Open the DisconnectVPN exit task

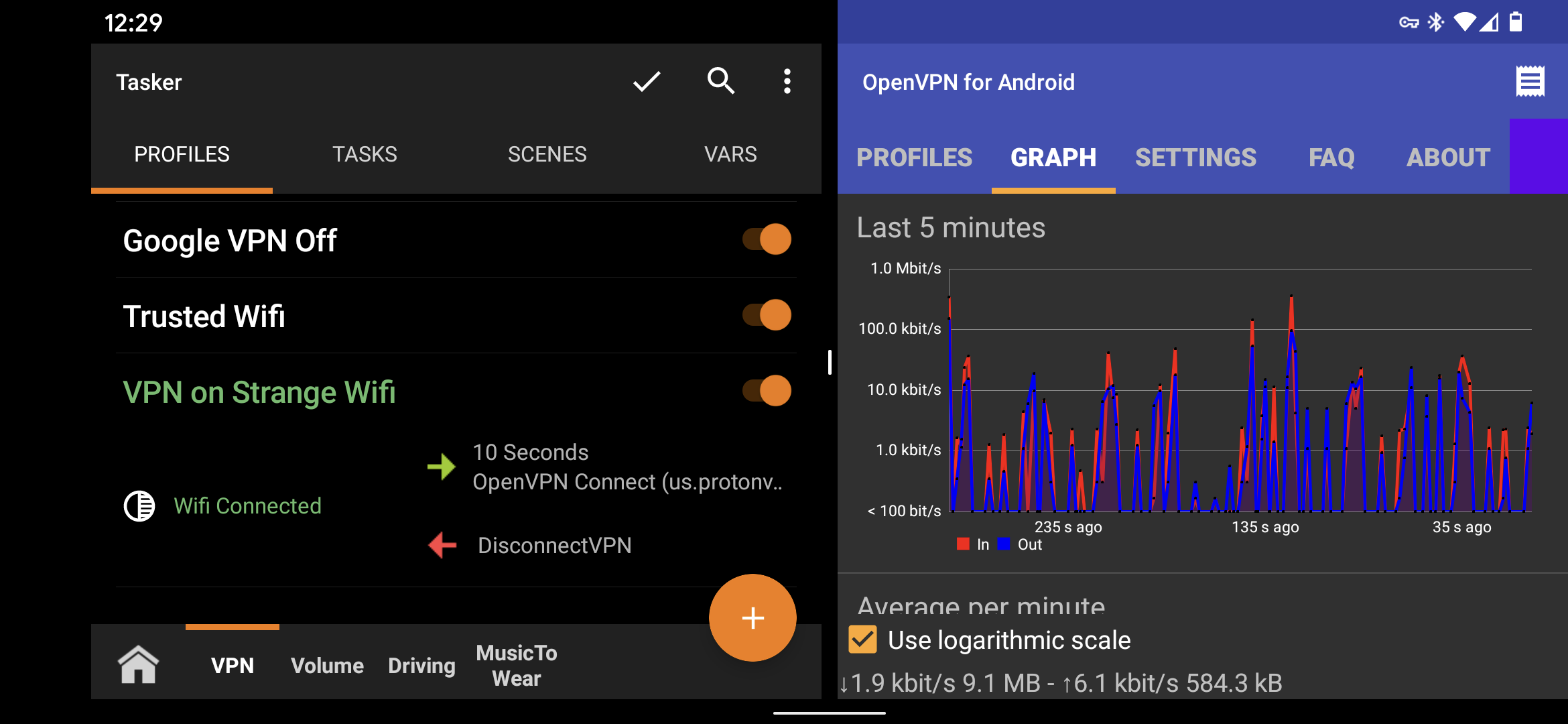point(554,546)
